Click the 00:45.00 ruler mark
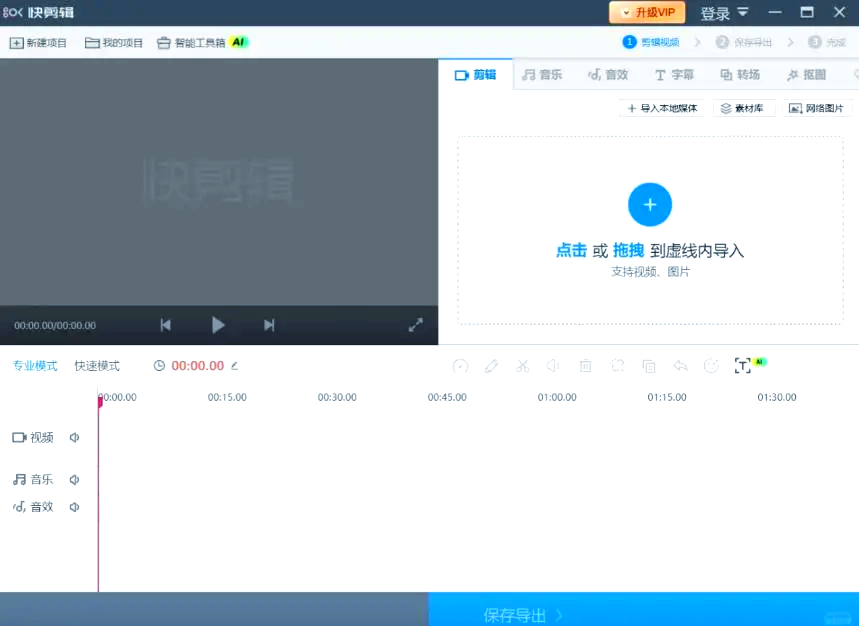 [447, 398]
